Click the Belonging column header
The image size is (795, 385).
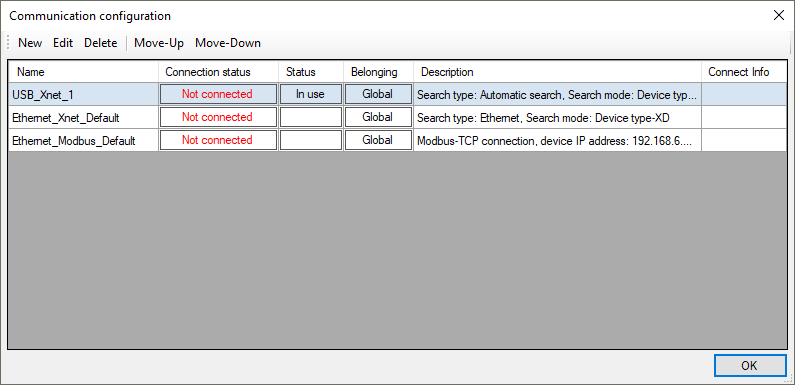tap(379, 72)
